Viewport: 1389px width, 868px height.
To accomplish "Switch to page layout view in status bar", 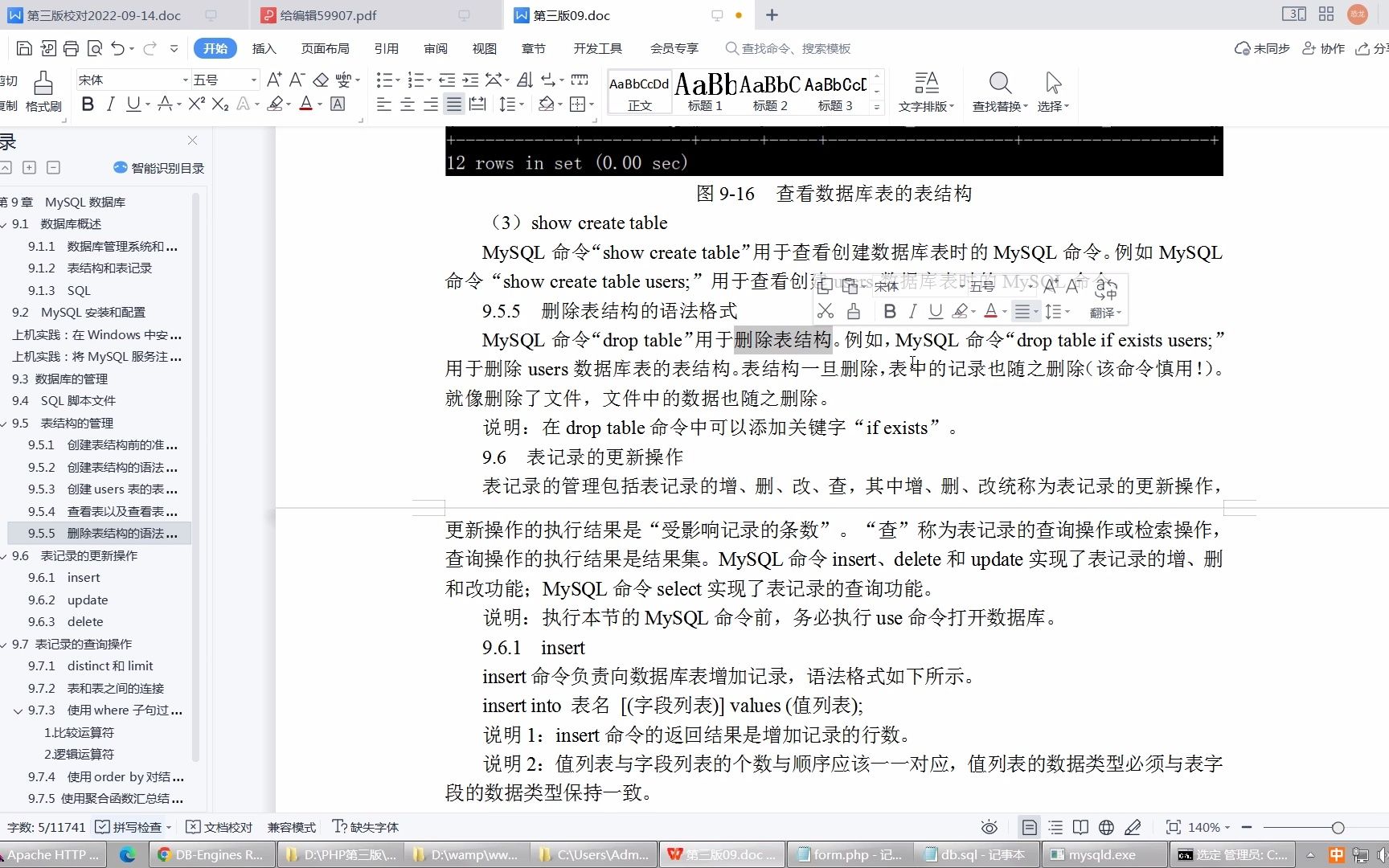I will point(1029,827).
